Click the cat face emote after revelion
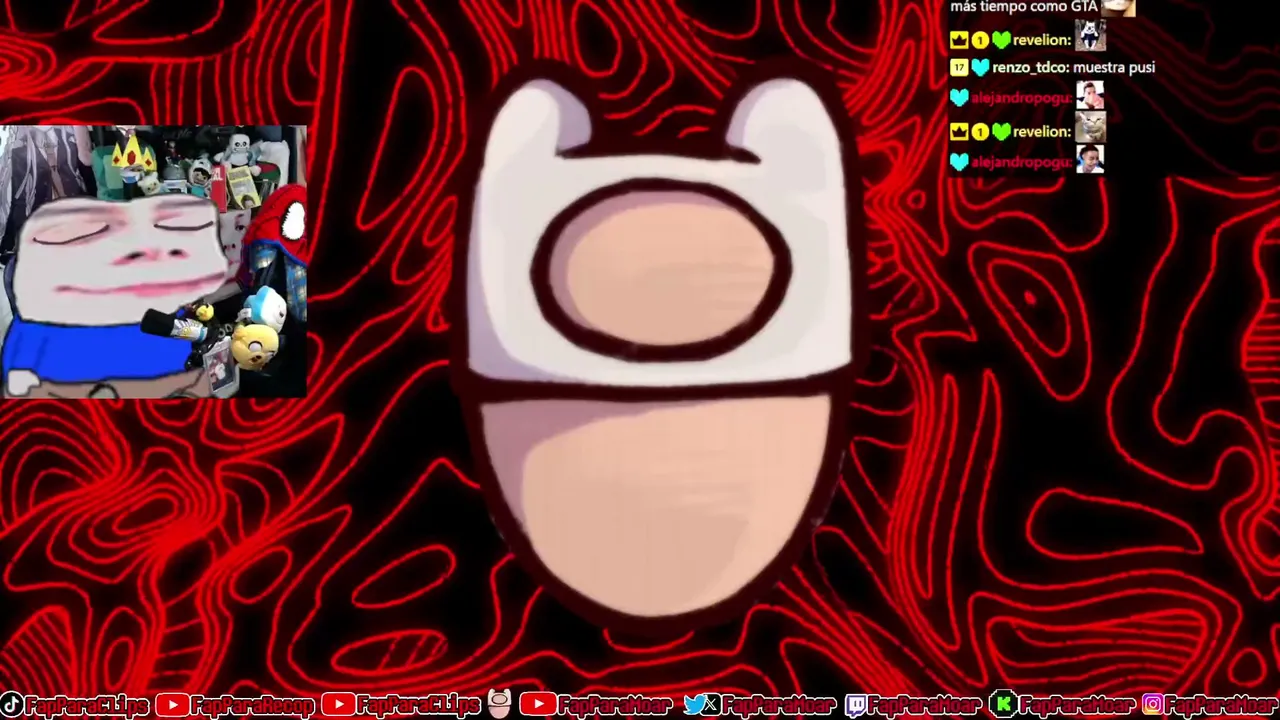The height and width of the screenshot is (720, 1280). [1090, 128]
